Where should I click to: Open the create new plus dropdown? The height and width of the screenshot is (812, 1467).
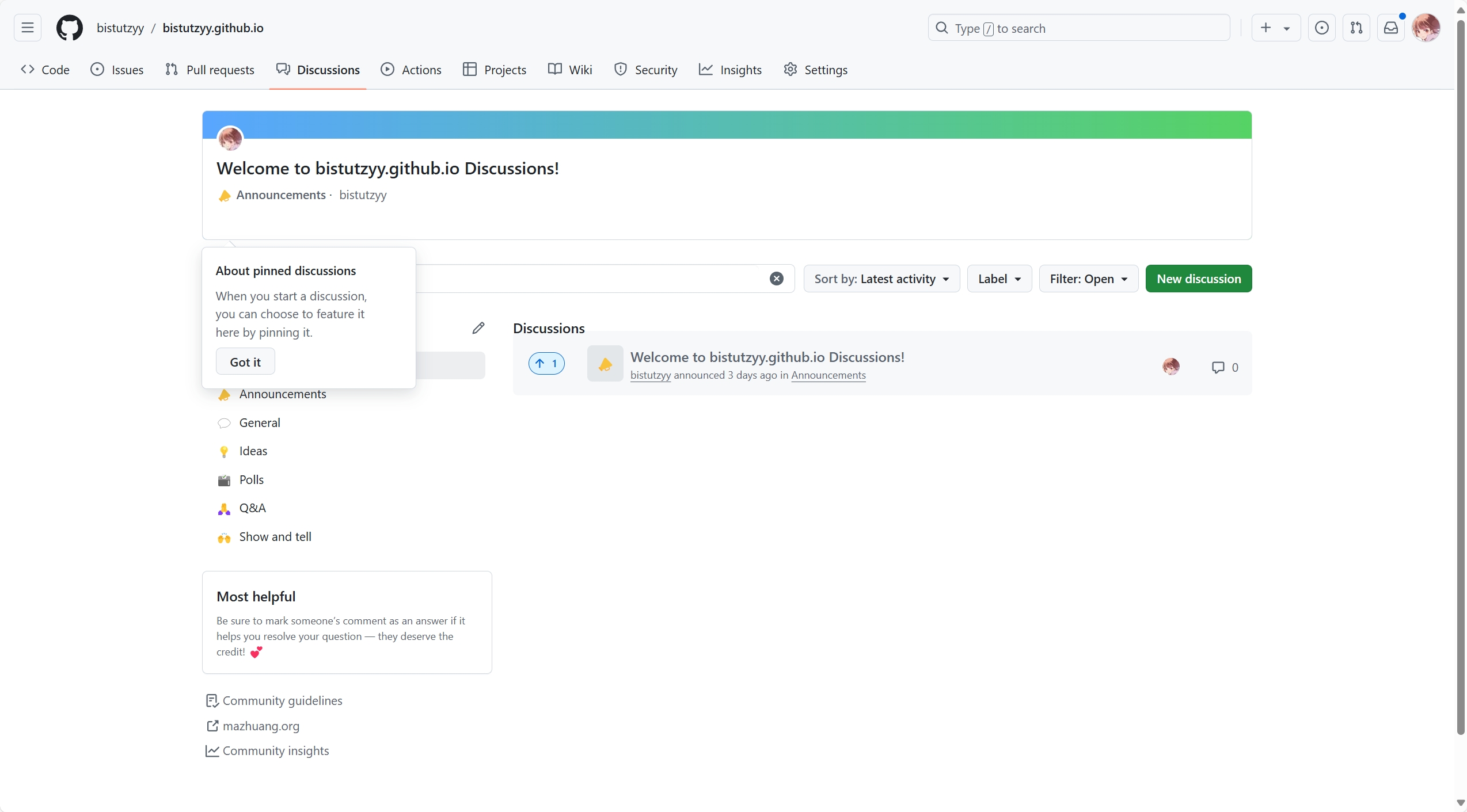[1276, 28]
